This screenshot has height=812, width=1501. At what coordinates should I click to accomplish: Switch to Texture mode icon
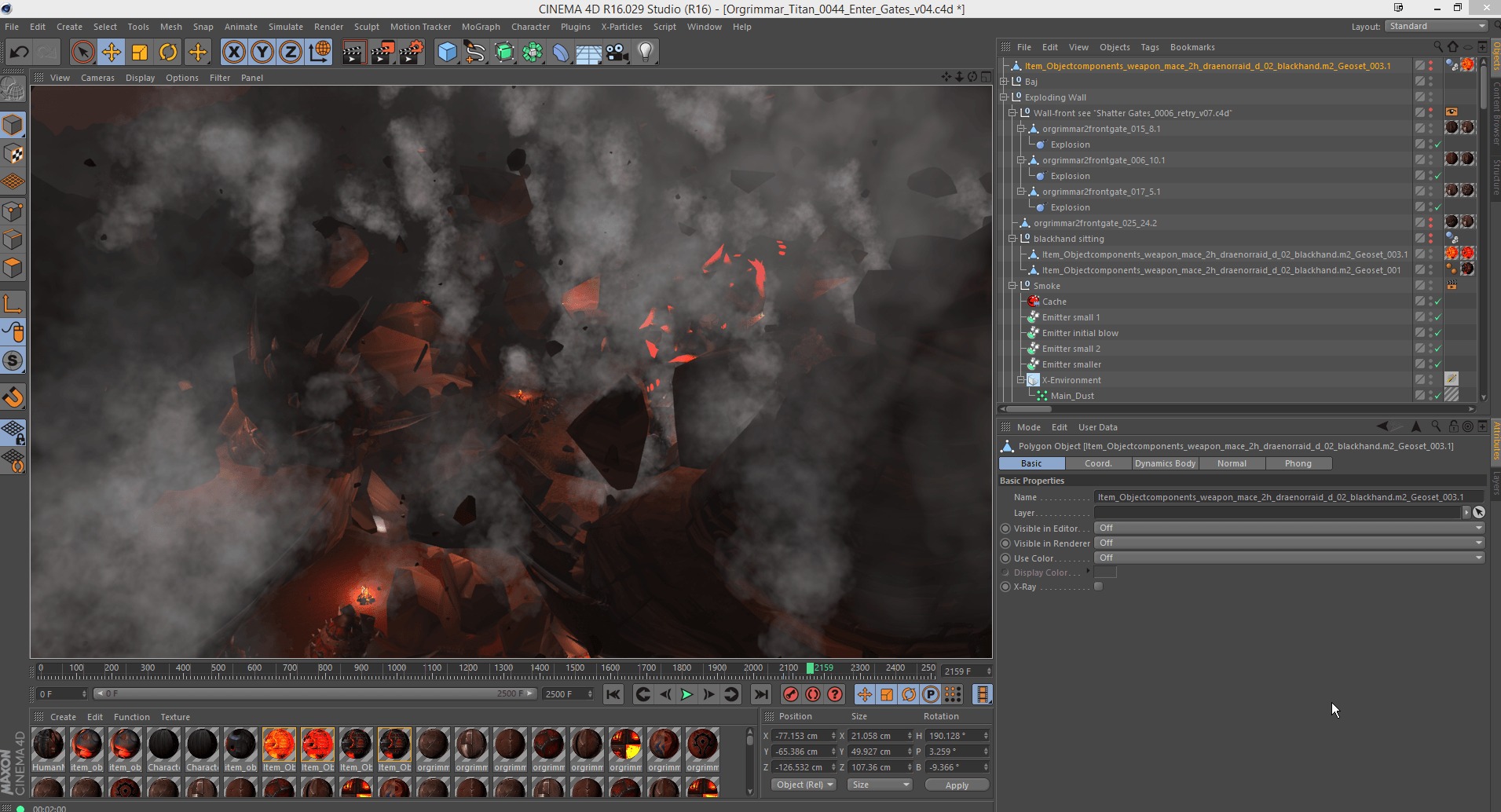13,154
